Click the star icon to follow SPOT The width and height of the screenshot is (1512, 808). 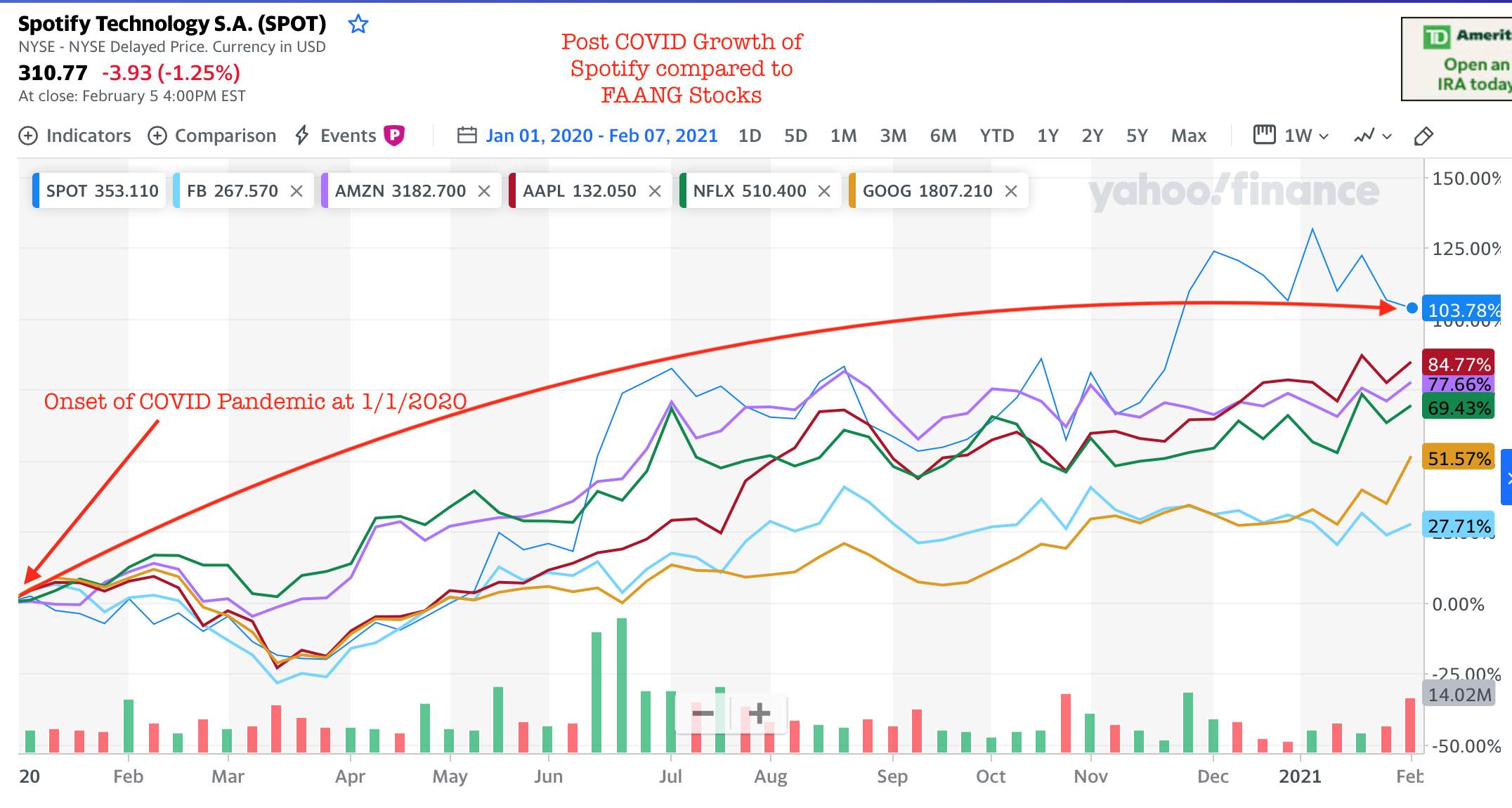tap(358, 25)
